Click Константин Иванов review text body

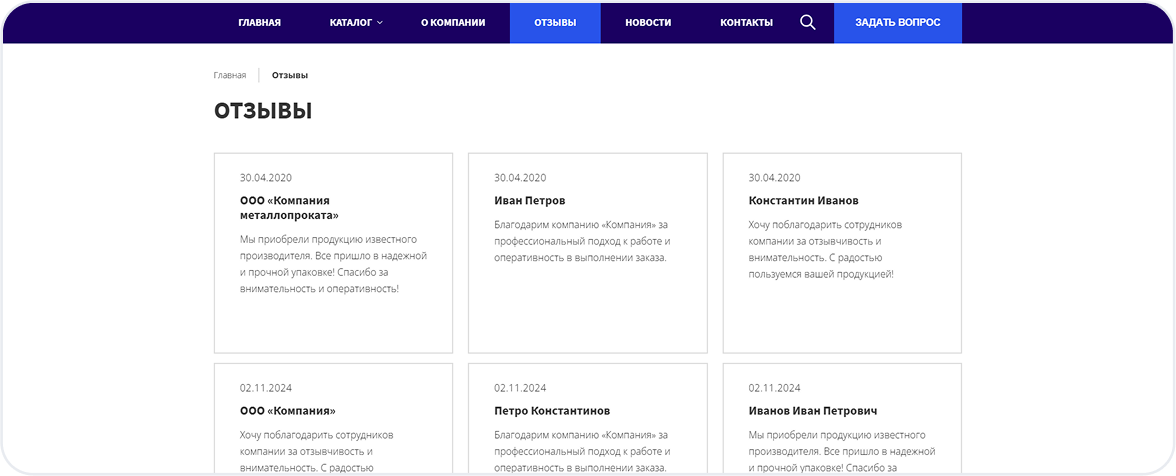pos(824,249)
